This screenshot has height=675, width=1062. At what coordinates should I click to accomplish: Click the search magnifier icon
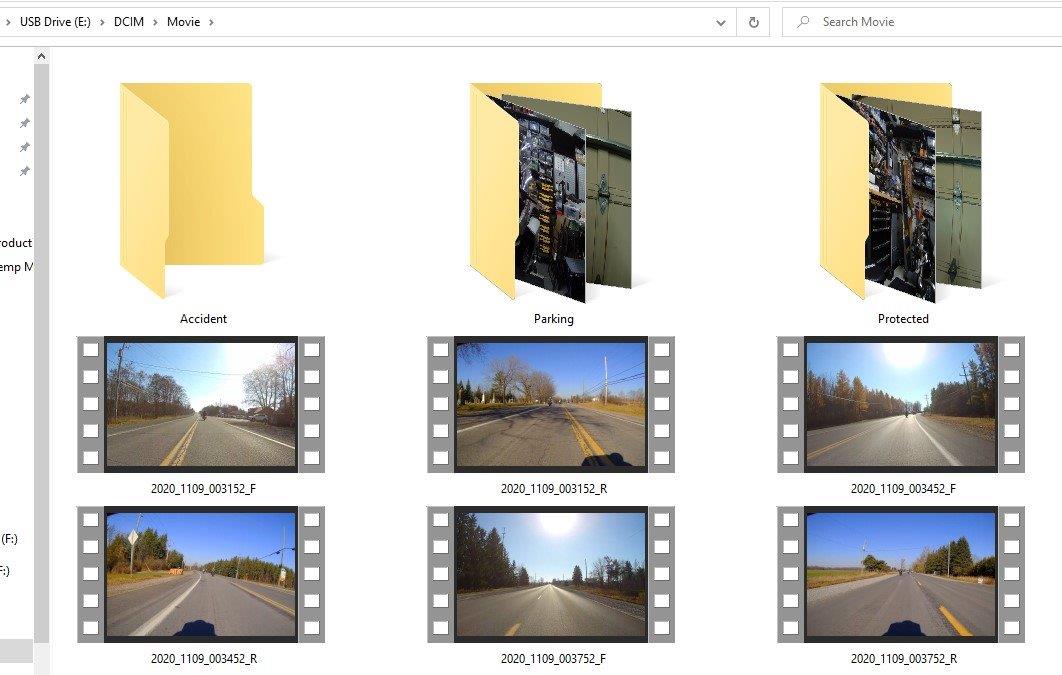[x=803, y=22]
